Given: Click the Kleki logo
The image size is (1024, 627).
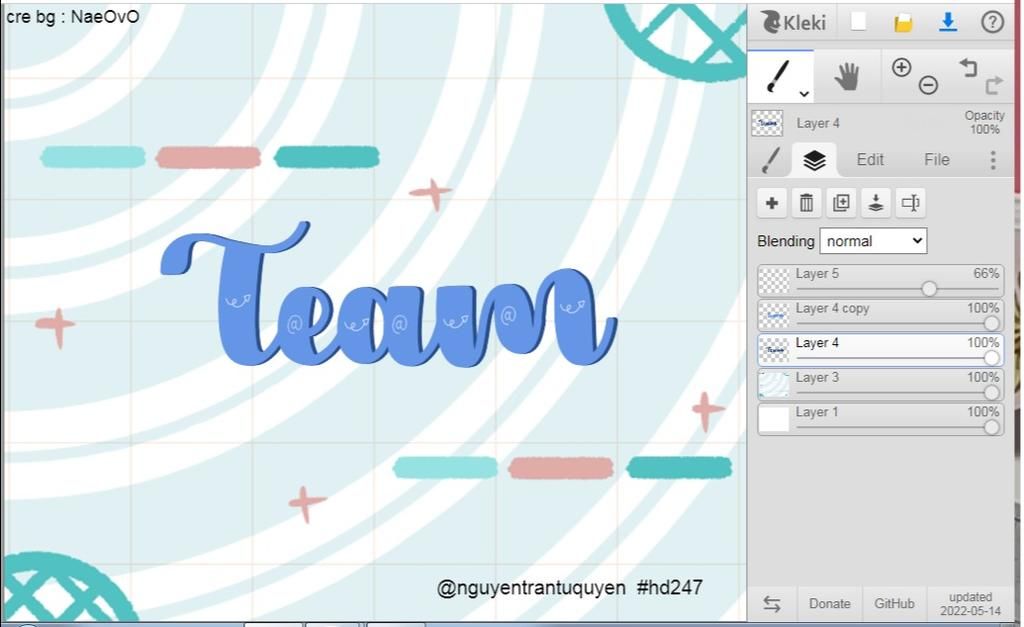Looking at the screenshot, I should click(793, 23).
